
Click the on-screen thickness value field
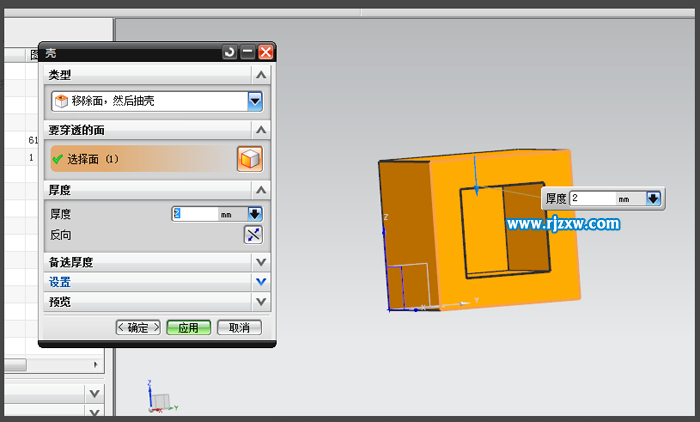click(x=591, y=199)
